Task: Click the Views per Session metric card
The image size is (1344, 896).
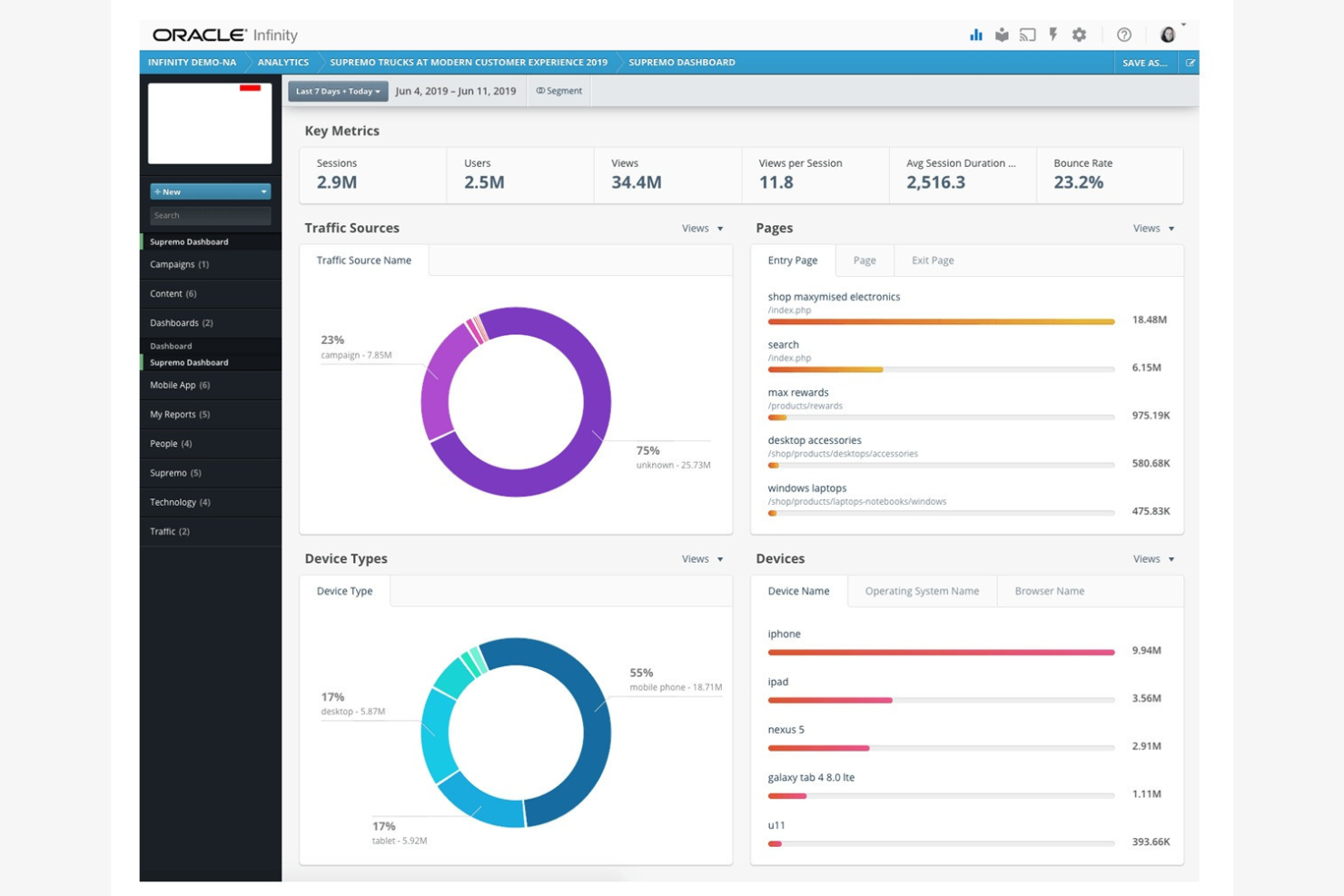Action: [815, 175]
